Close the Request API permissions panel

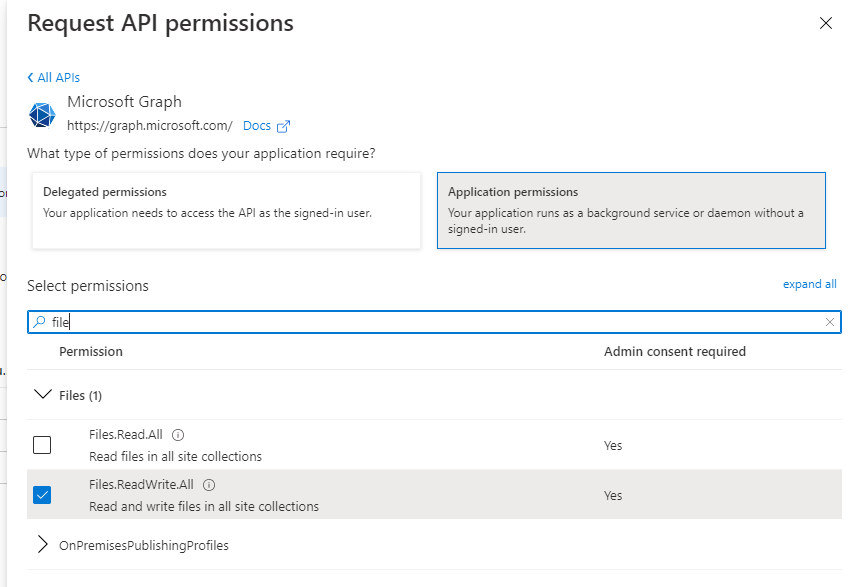click(825, 23)
